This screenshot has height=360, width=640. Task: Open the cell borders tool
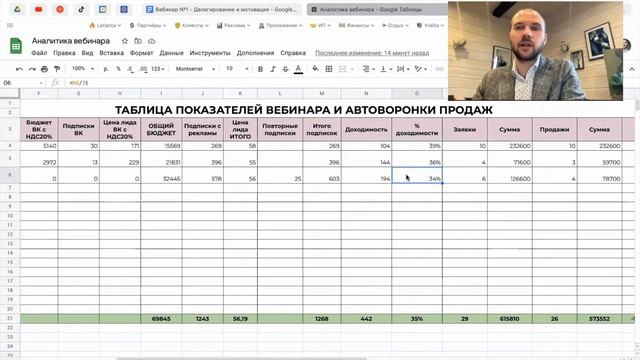click(x=329, y=69)
